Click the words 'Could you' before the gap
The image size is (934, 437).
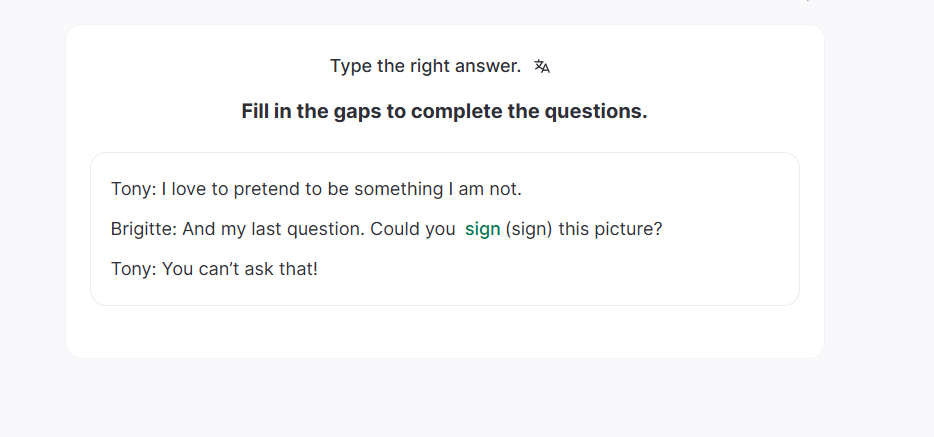tap(412, 229)
